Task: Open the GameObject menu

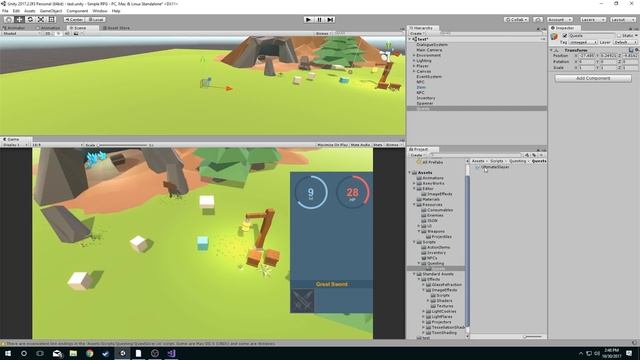Action: 51,11
